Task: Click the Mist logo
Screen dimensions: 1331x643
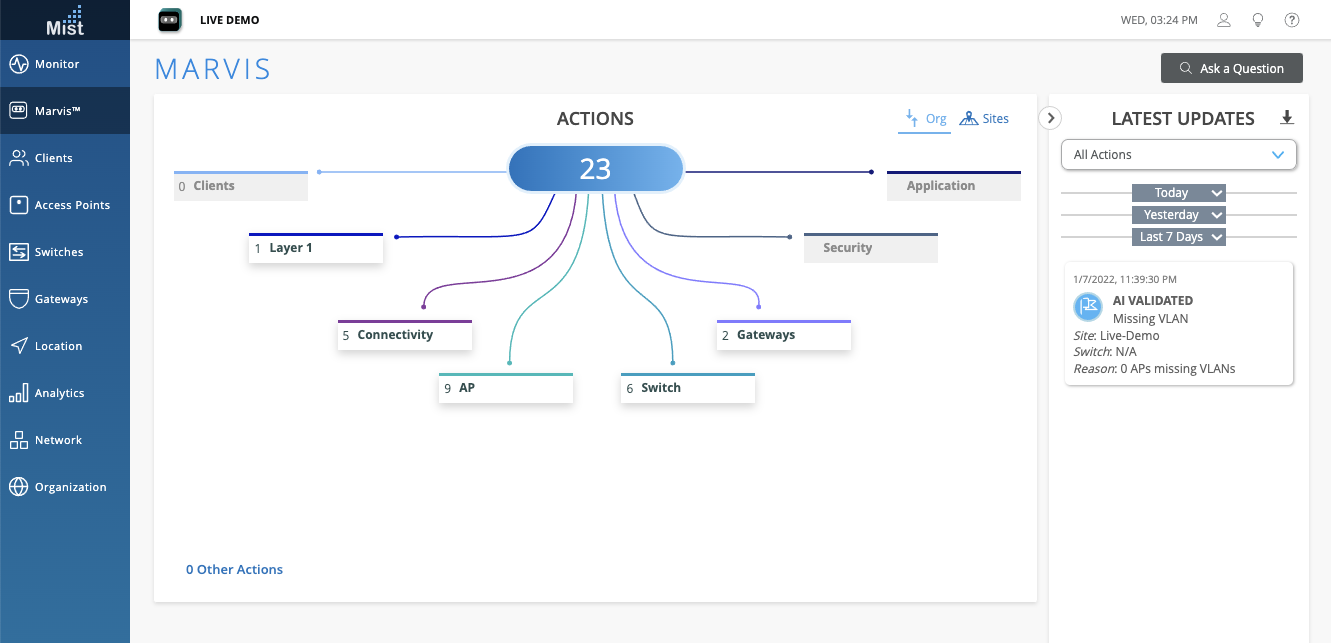Action: click(65, 20)
